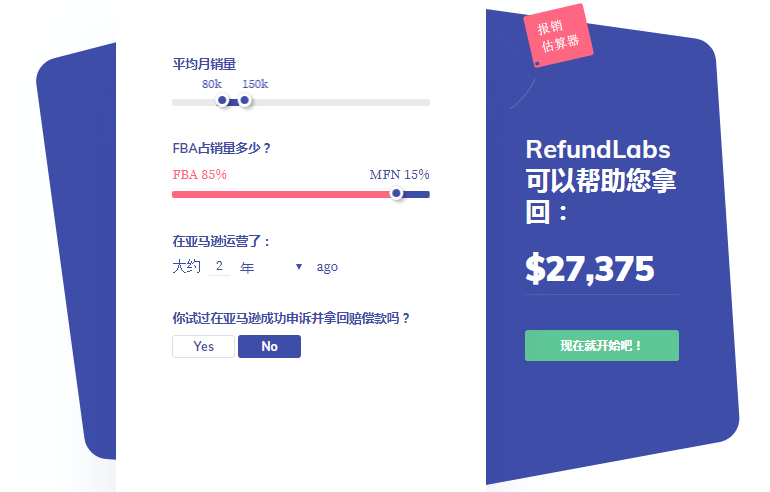This screenshot has height=492, width=770.
Task: Click the FBA percentage slider handle
Action: (396, 193)
